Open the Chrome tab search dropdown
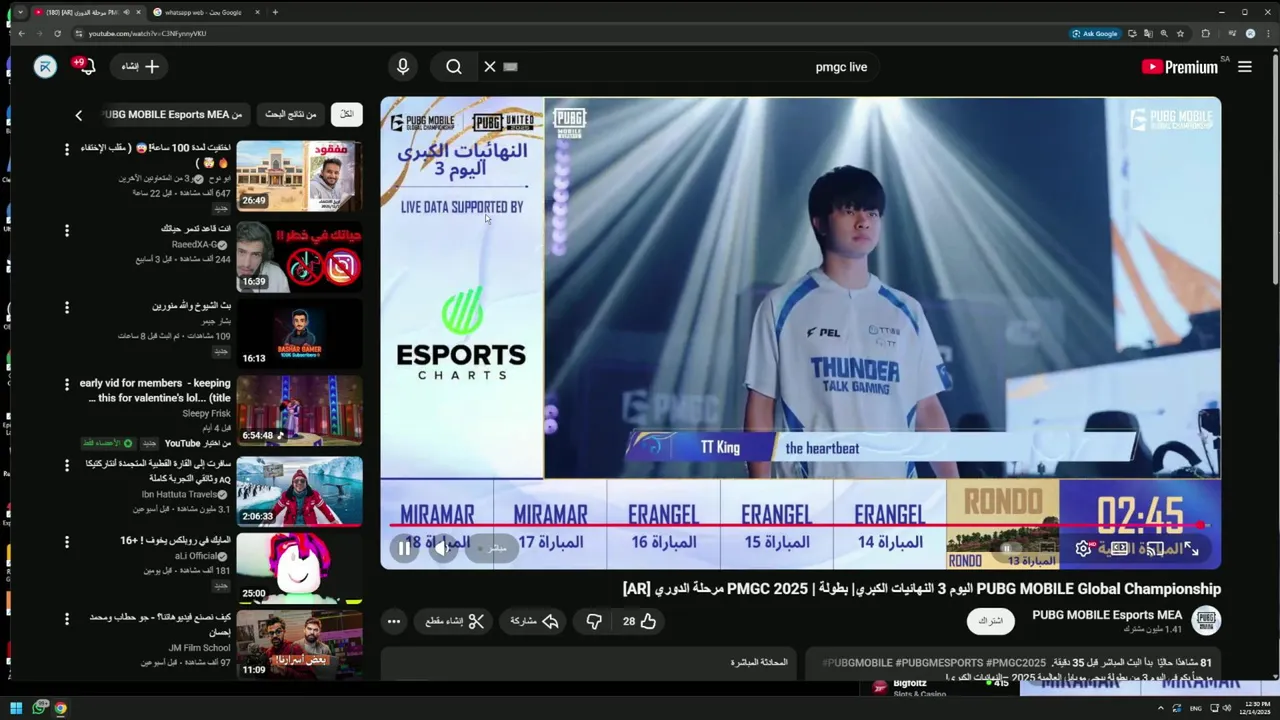1280x720 pixels. [x=20, y=12]
